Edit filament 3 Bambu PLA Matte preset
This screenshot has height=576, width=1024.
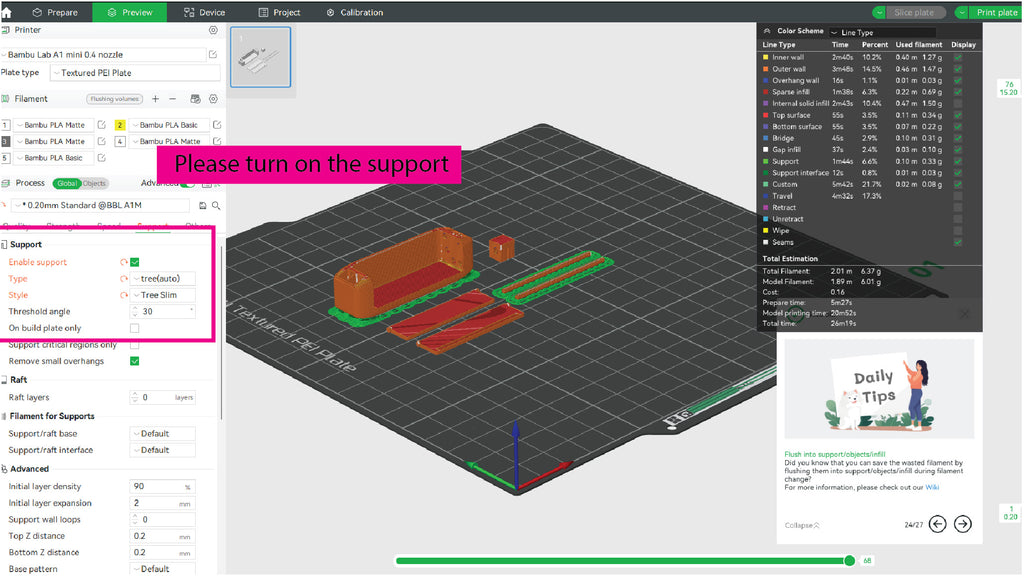(101, 141)
